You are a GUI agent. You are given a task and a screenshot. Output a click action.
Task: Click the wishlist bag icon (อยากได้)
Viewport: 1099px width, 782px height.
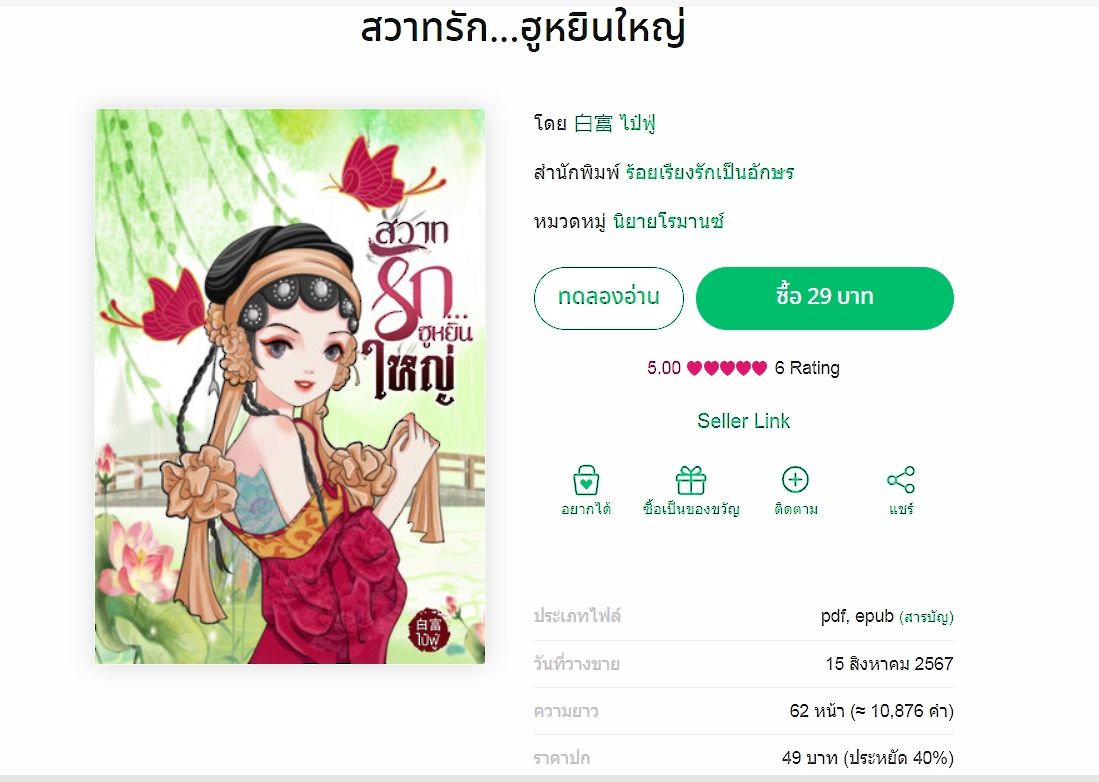tap(586, 481)
